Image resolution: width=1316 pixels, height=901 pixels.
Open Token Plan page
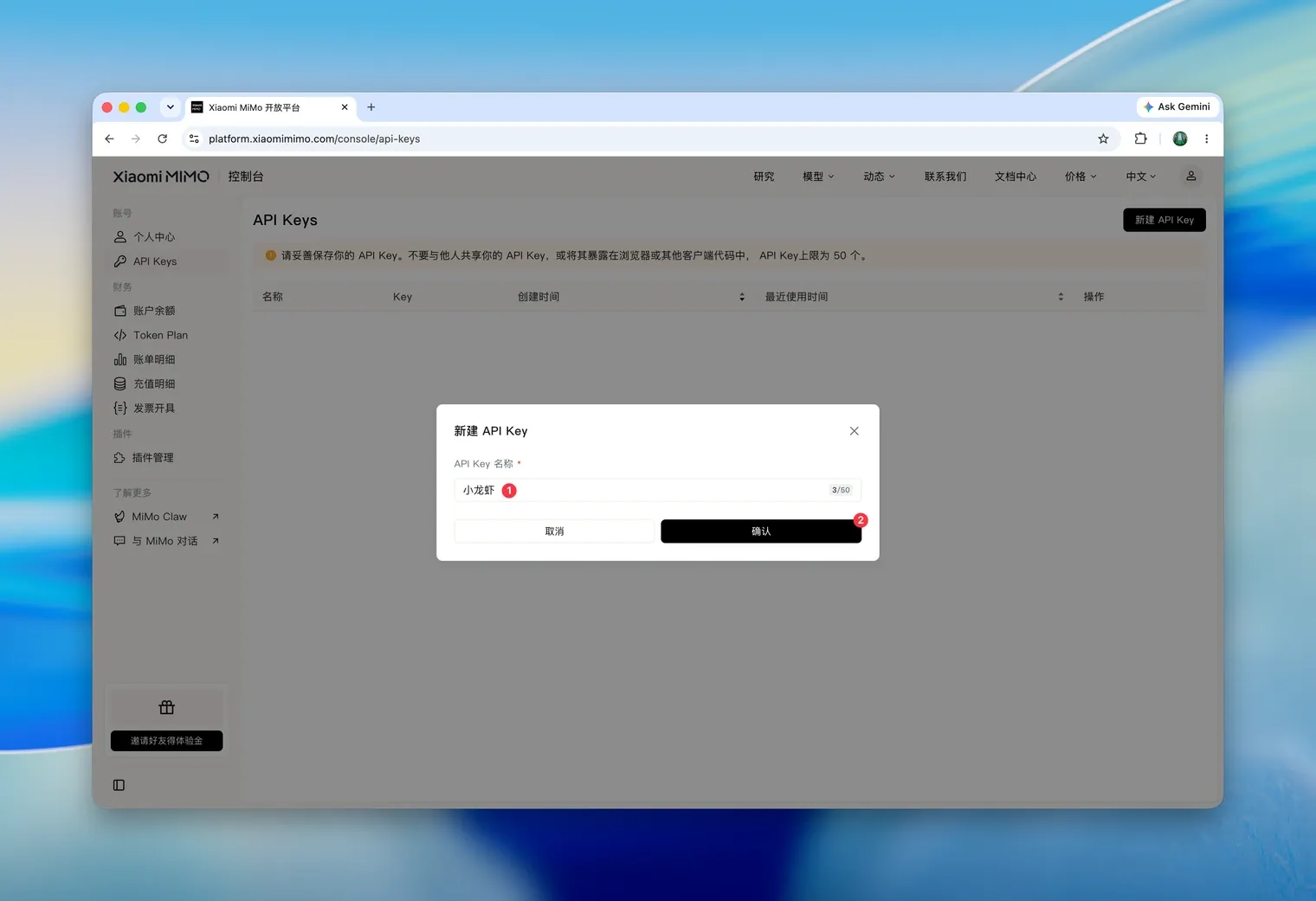click(x=167, y=335)
